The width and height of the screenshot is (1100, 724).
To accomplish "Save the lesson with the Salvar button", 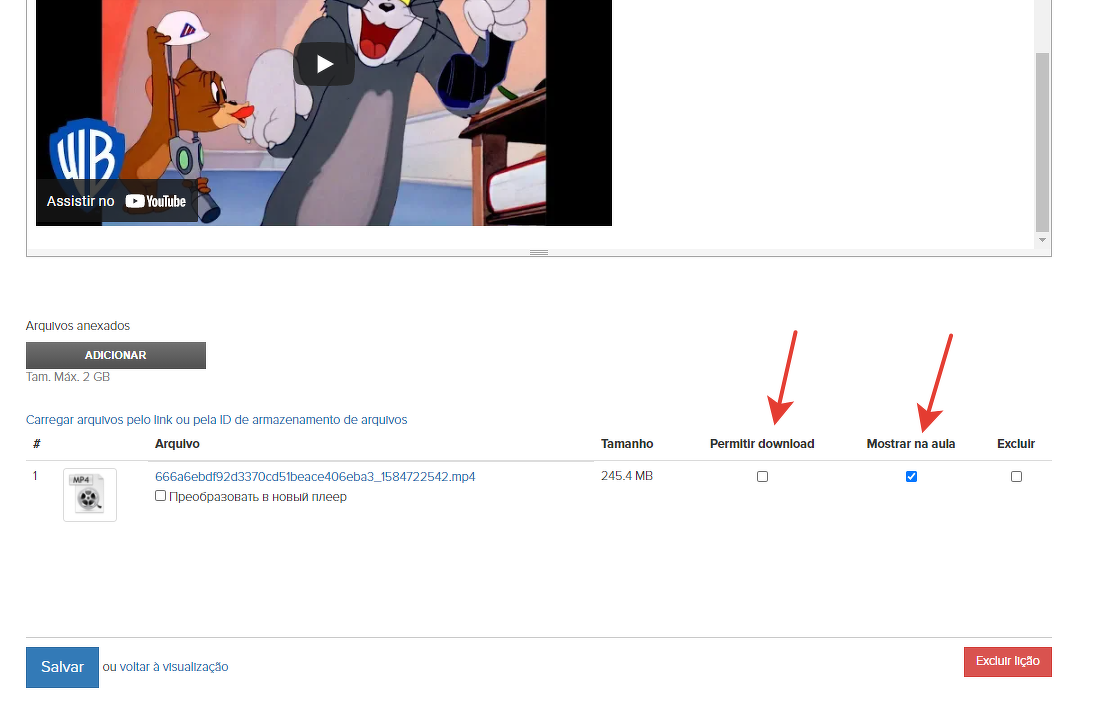I will (62, 667).
